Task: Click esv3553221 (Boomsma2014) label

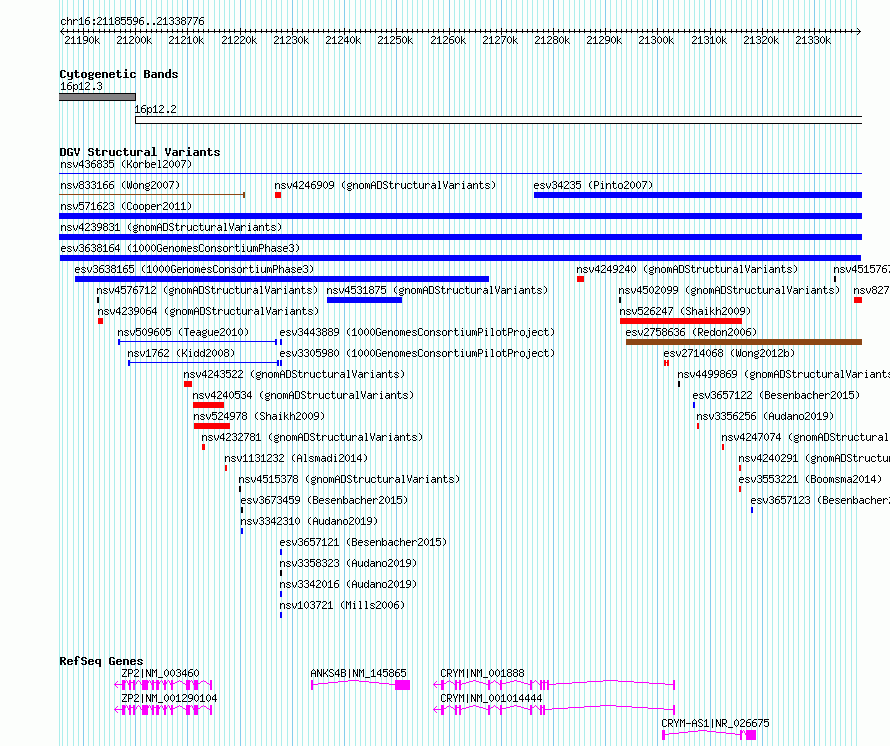Action: [810, 479]
